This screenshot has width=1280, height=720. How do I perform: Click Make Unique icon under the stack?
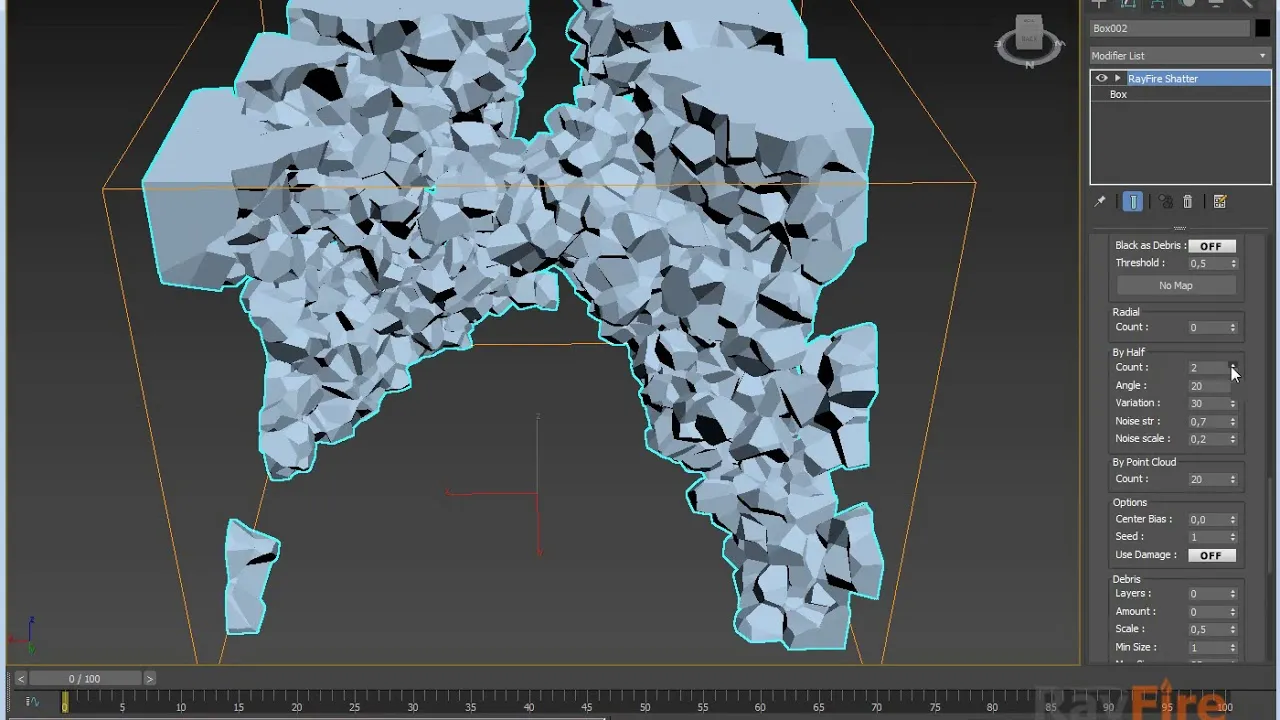click(x=1166, y=202)
